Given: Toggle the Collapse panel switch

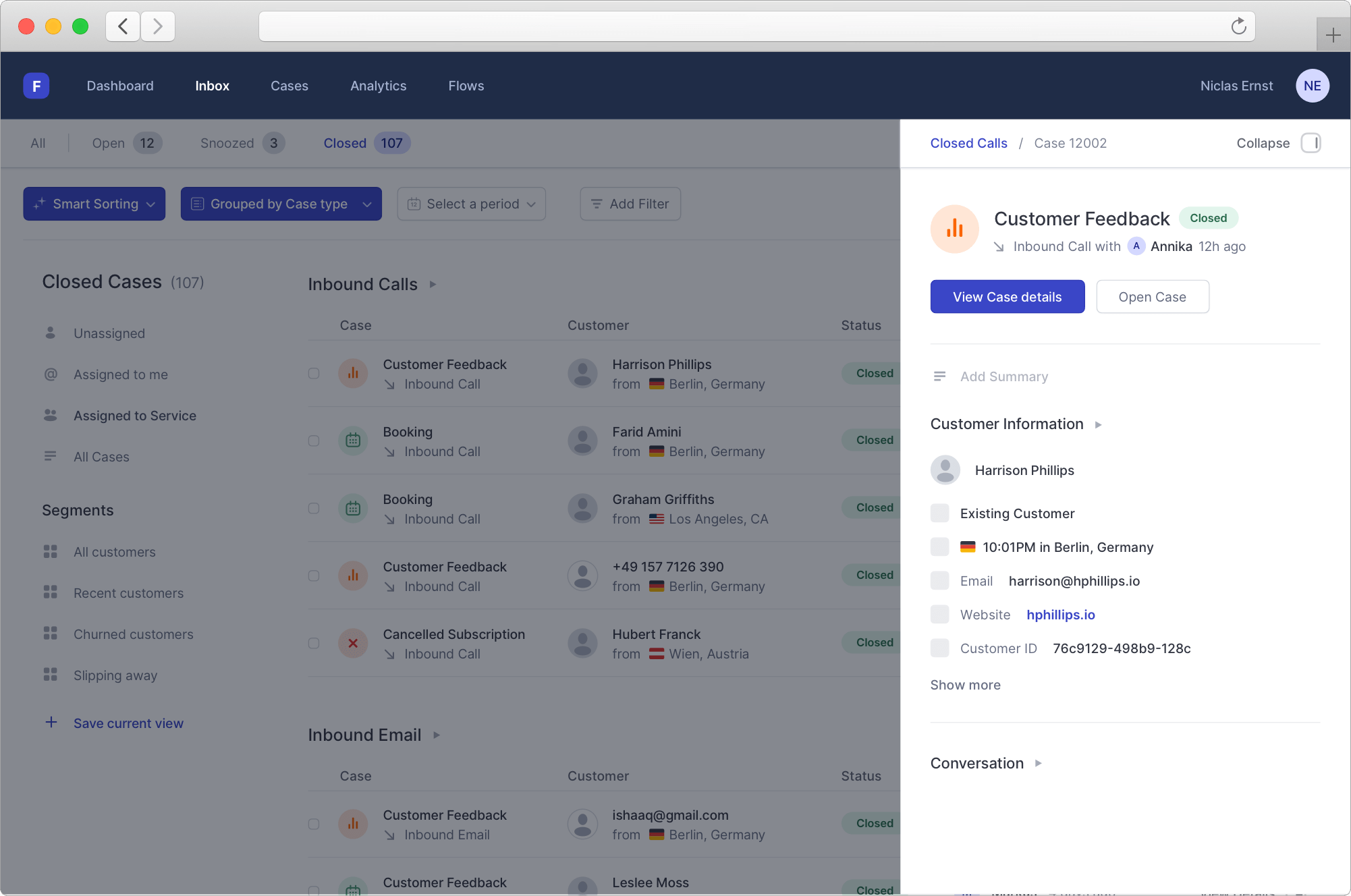Looking at the screenshot, I should pos(1311,143).
